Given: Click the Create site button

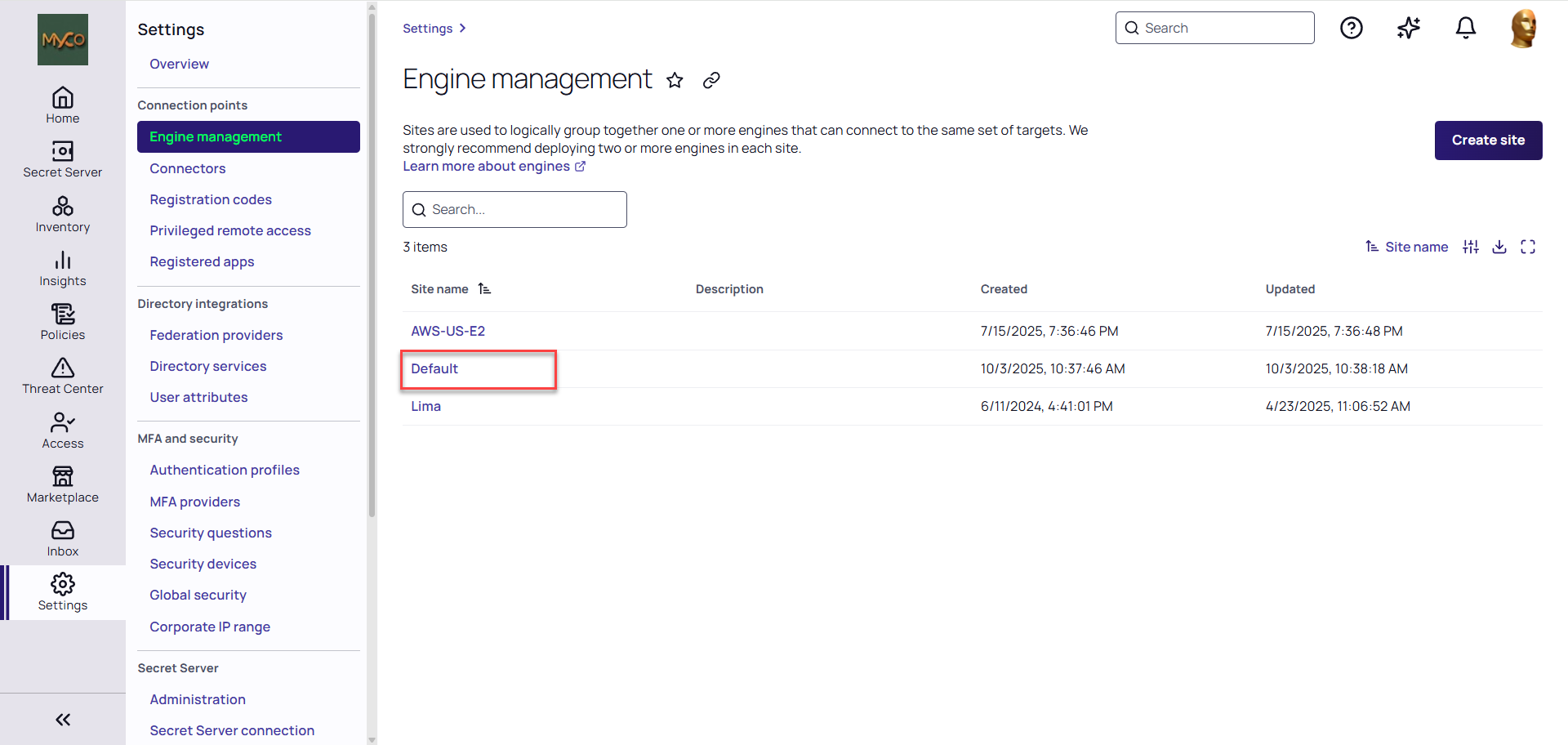Looking at the screenshot, I should (1488, 141).
